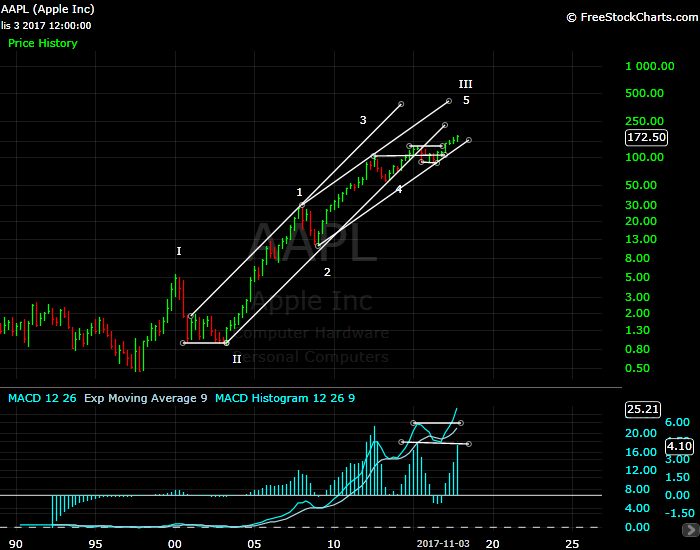Select the wave II annotation label
The image size is (700, 550).
tap(237, 359)
